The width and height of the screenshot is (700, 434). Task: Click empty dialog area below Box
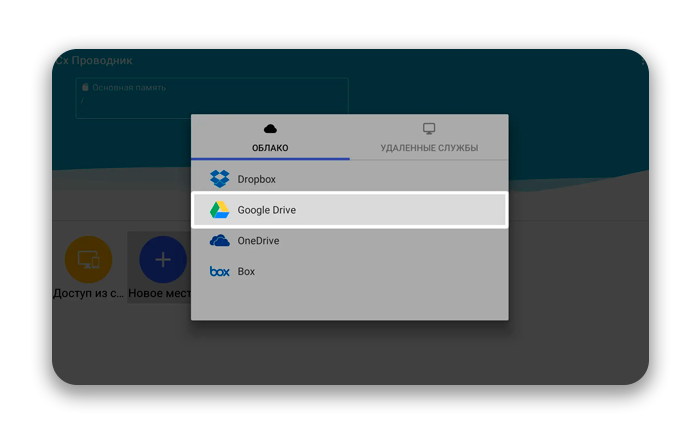(x=349, y=303)
